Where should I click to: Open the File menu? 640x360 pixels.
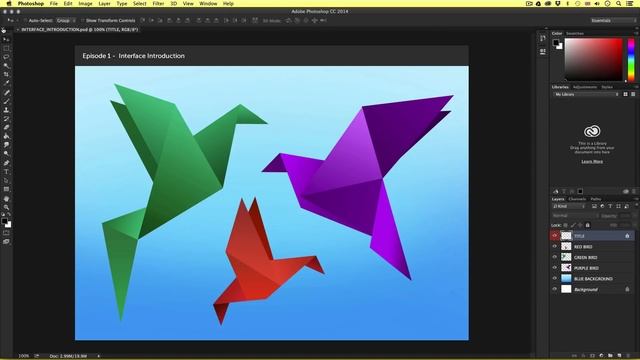(x=53, y=3)
